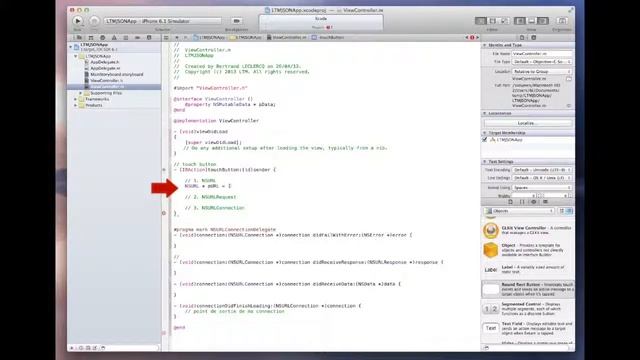Expand the Frameworks group

pyautogui.click(x=76, y=99)
